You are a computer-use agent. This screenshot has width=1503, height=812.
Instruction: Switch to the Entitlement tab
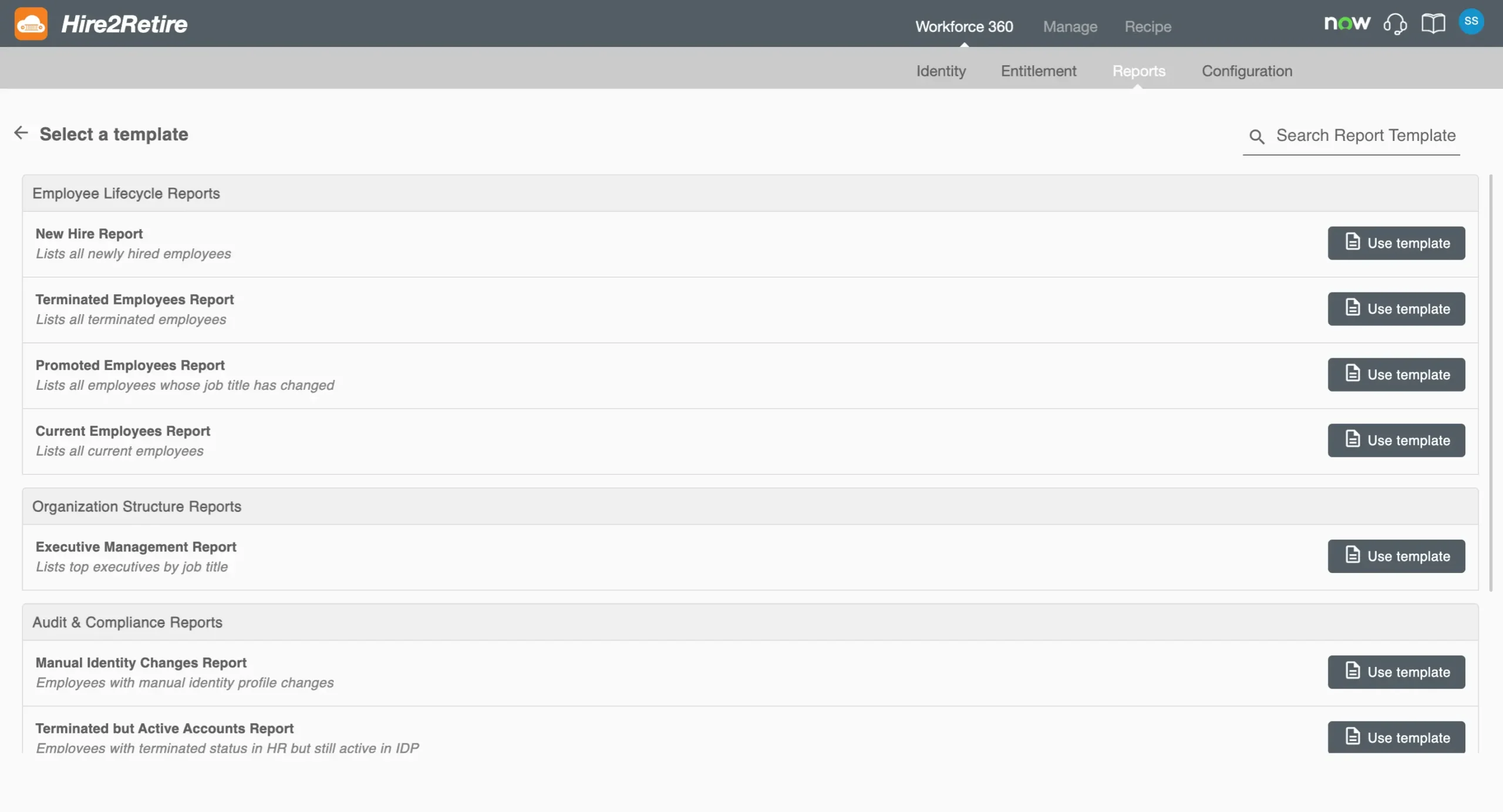(1039, 71)
